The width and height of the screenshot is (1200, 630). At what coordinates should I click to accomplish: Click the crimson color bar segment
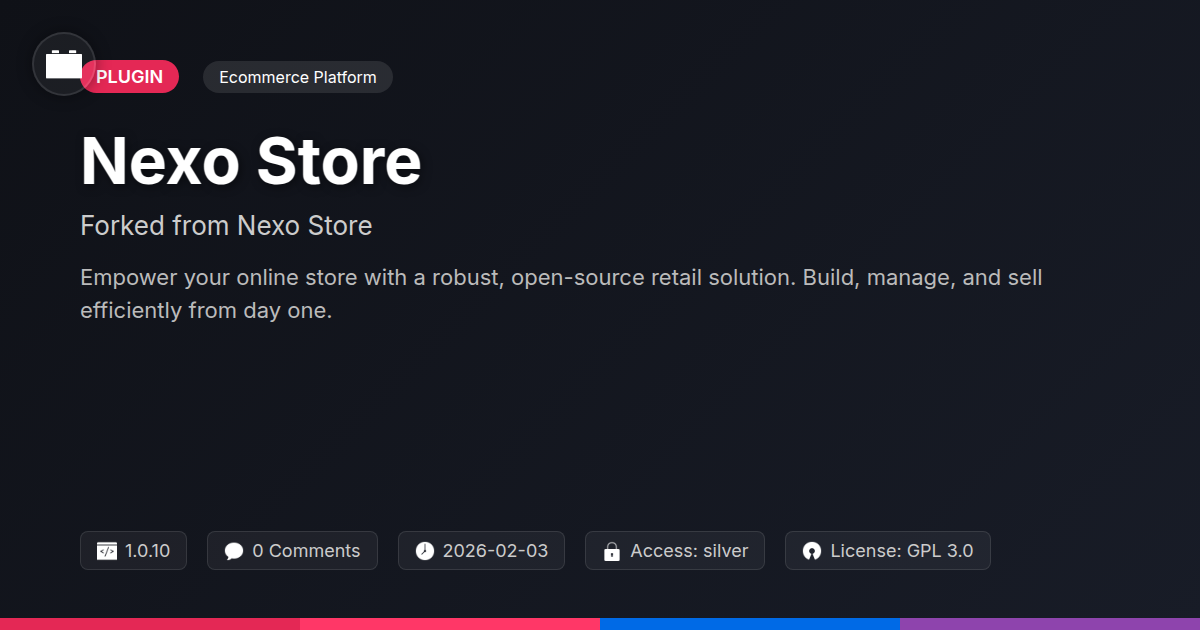click(x=150, y=624)
